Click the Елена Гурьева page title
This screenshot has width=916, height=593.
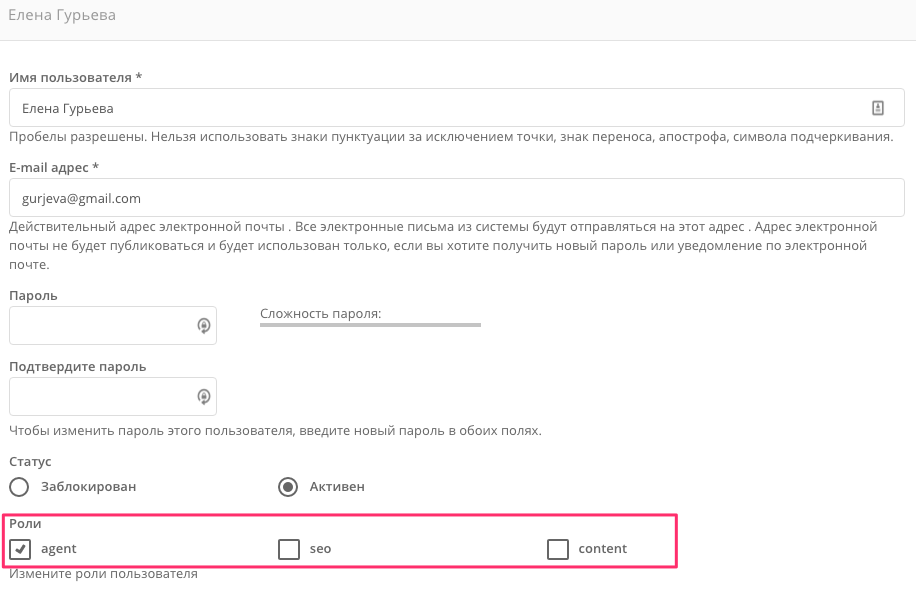point(62,15)
